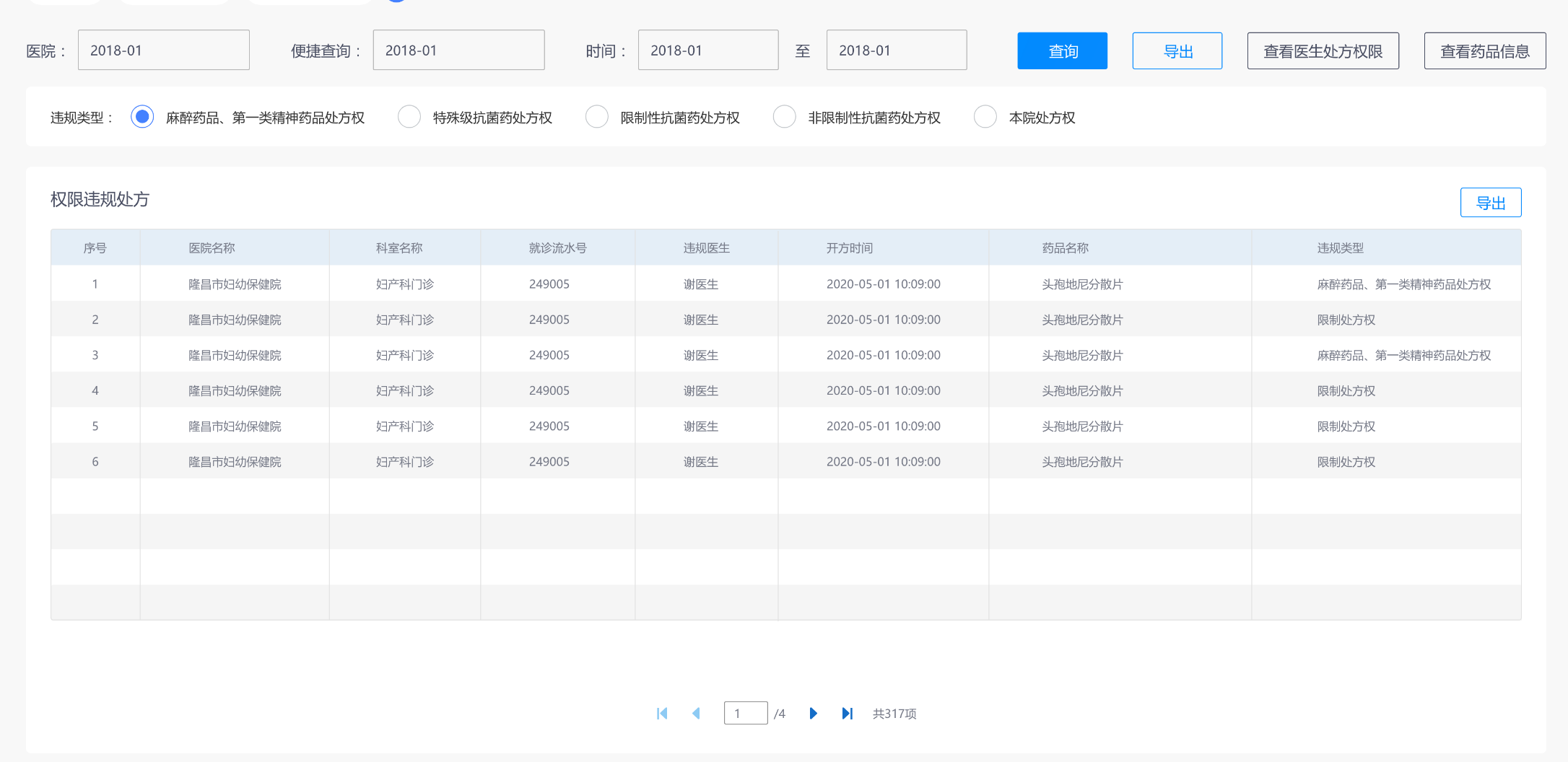Go to previous page arrow

pos(697,714)
